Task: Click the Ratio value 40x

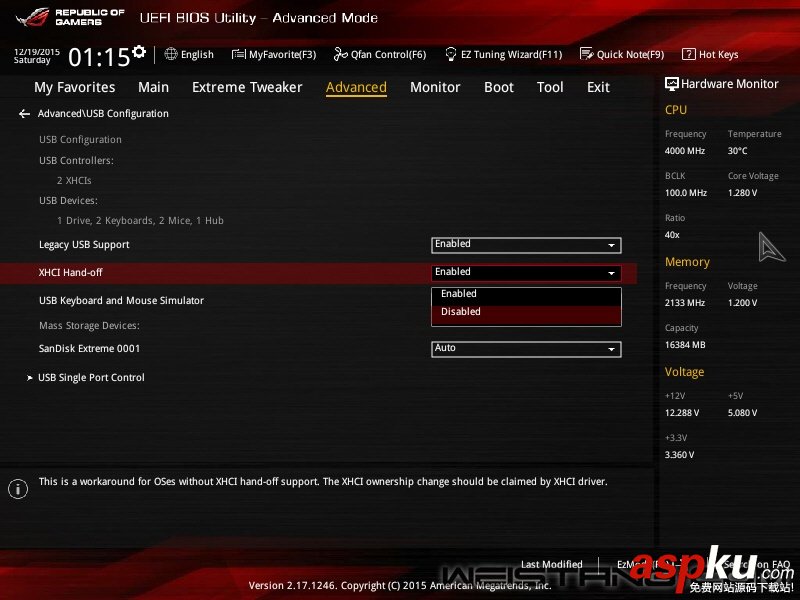Action: 672,235
